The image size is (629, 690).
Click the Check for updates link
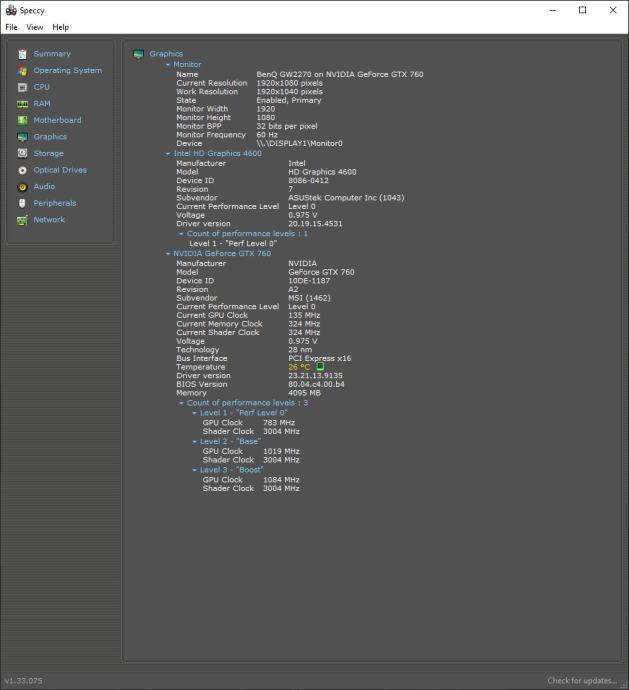(x=581, y=681)
